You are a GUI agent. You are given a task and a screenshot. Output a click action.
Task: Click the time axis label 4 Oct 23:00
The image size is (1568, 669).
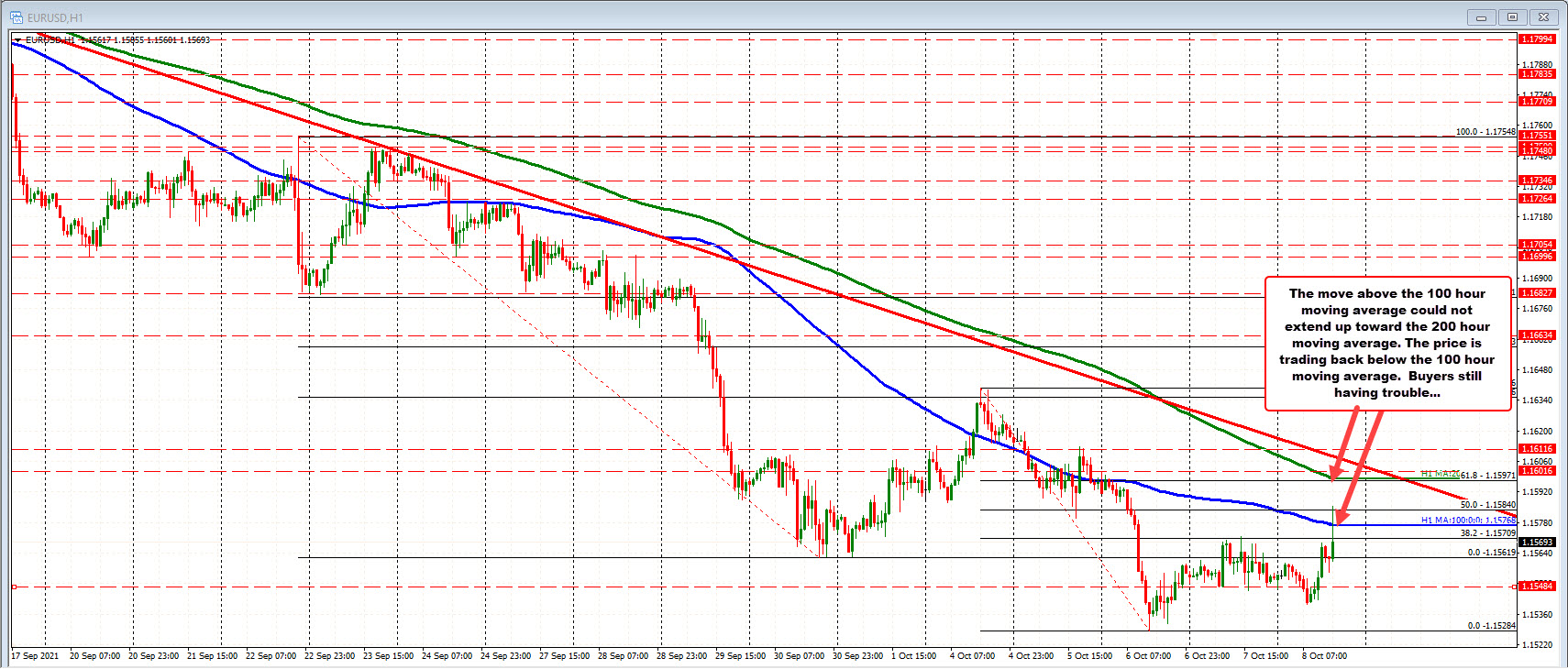point(1031,656)
